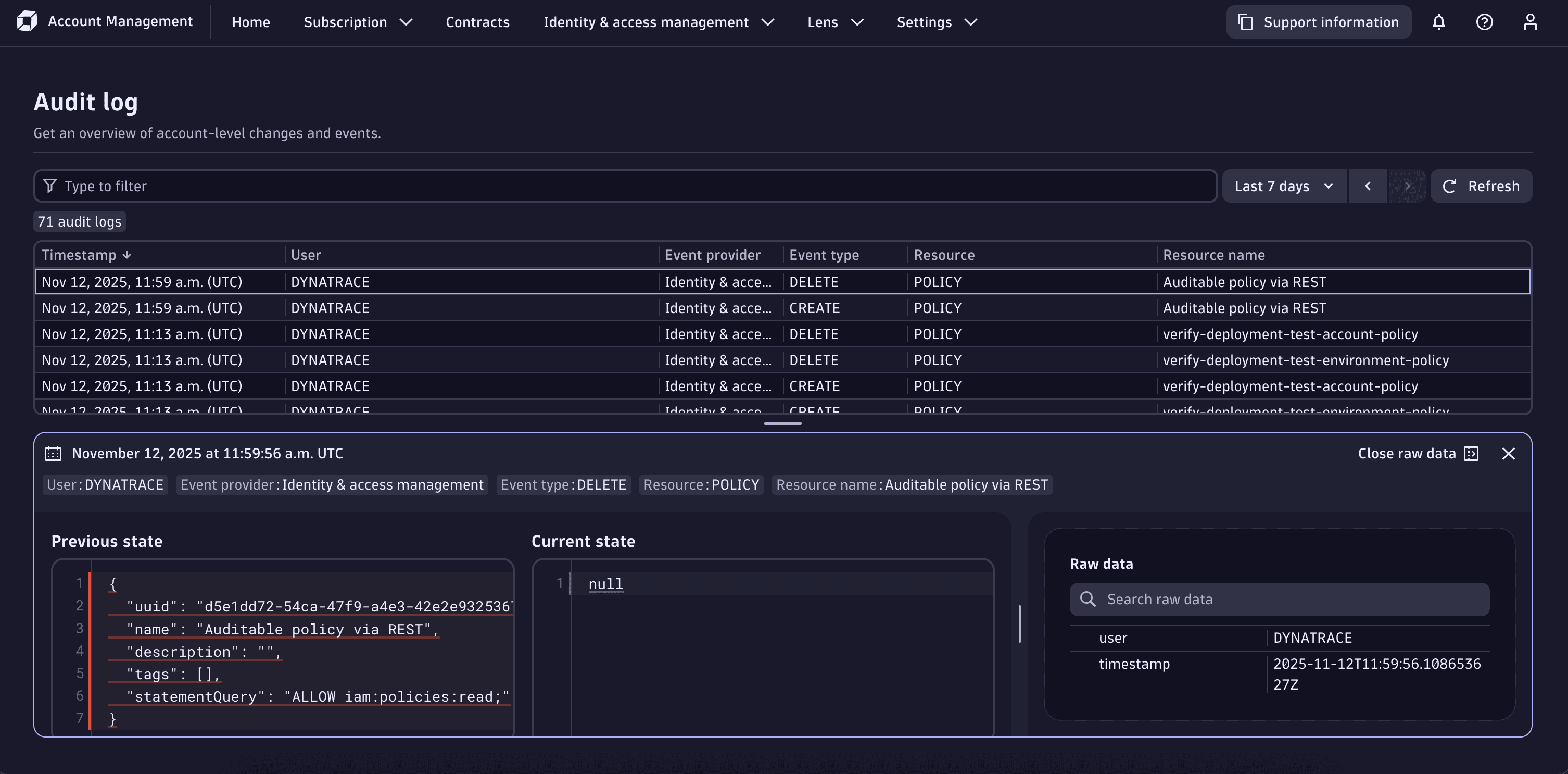The height and width of the screenshot is (774, 1568).
Task: Click the Dynatrace logo
Action: 26,21
